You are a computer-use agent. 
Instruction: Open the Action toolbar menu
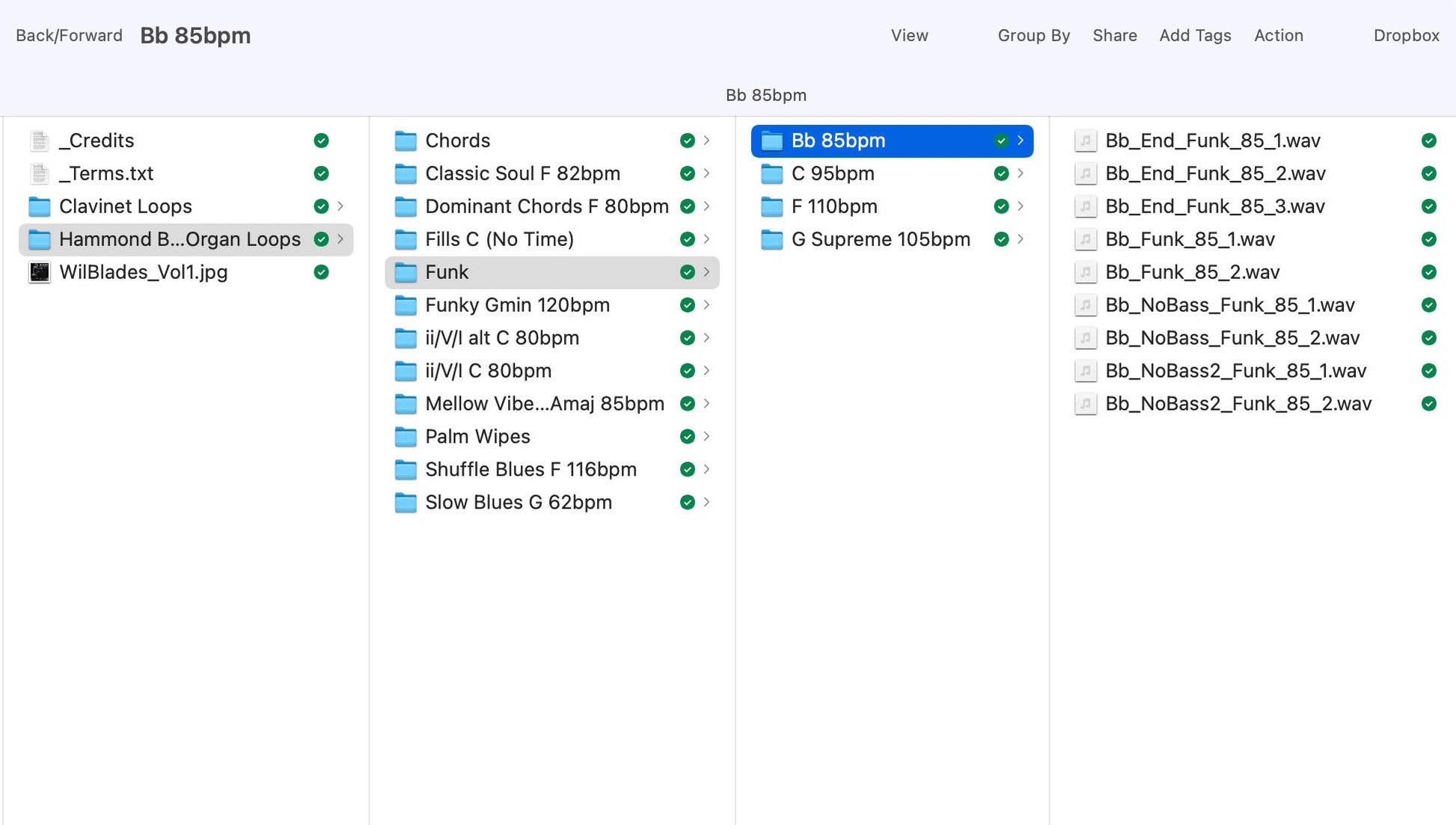(1278, 35)
